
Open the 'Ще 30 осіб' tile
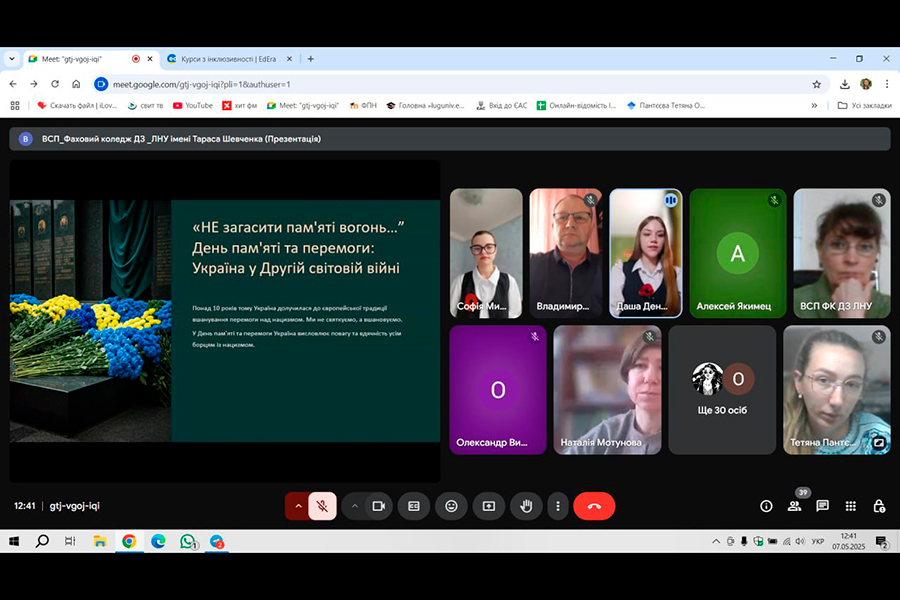[x=722, y=390]
